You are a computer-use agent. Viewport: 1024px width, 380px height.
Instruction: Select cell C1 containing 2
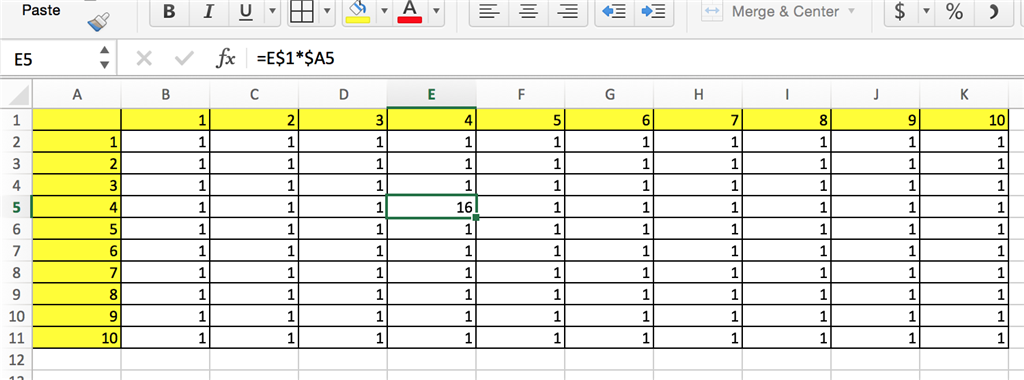pyautogui.click(x=255, y=119)
